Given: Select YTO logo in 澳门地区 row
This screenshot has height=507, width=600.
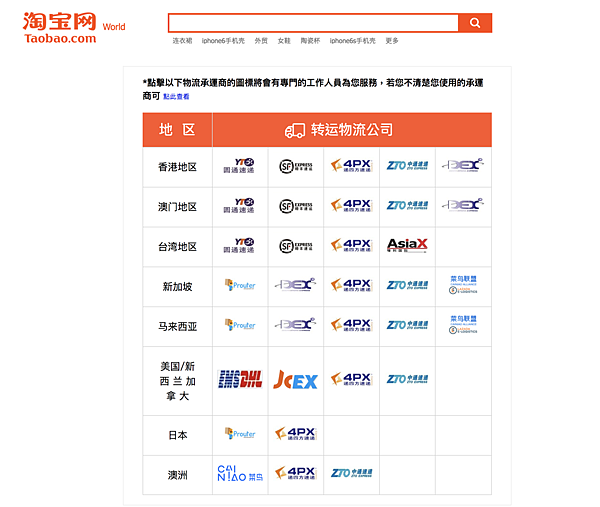Looking at the screenshot, I should (239, 205).
